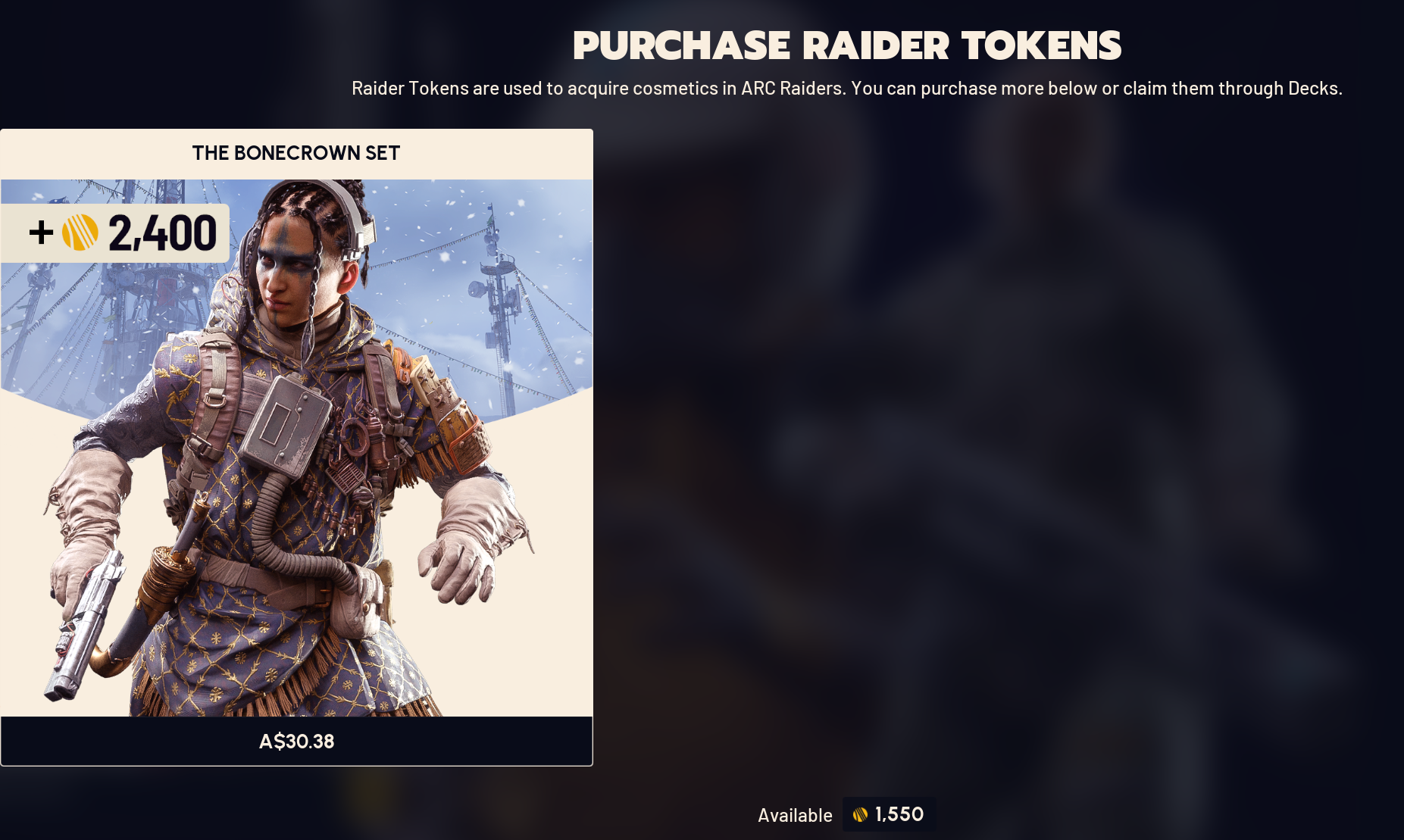Click the Raider Tokens description text
The image size is (1404, 840).
[x=847, y=89]
